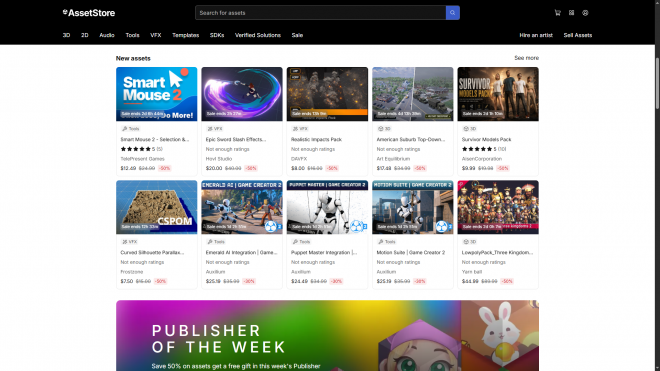The image size is (660, 371).
Task: Click Sell Assets link
Action: [578, 35]
